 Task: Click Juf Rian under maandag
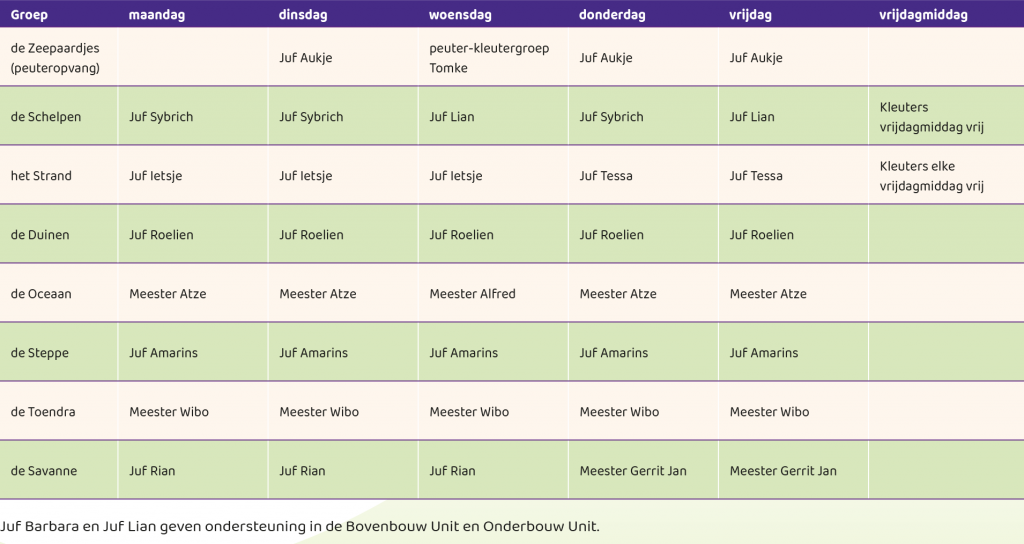pyautogui.click(x=152, y=471)
